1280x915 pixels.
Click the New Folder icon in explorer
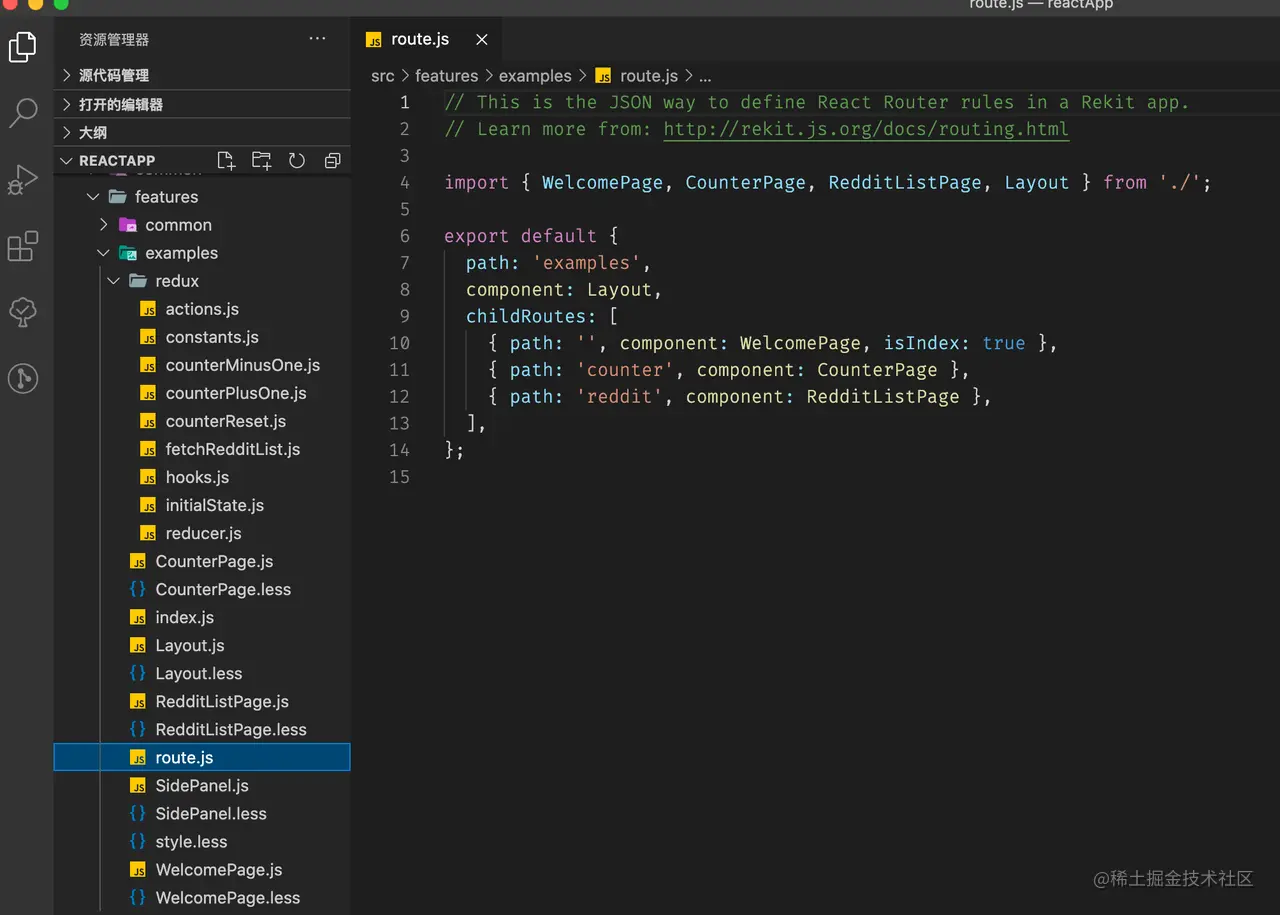click(x=261, y=161)
